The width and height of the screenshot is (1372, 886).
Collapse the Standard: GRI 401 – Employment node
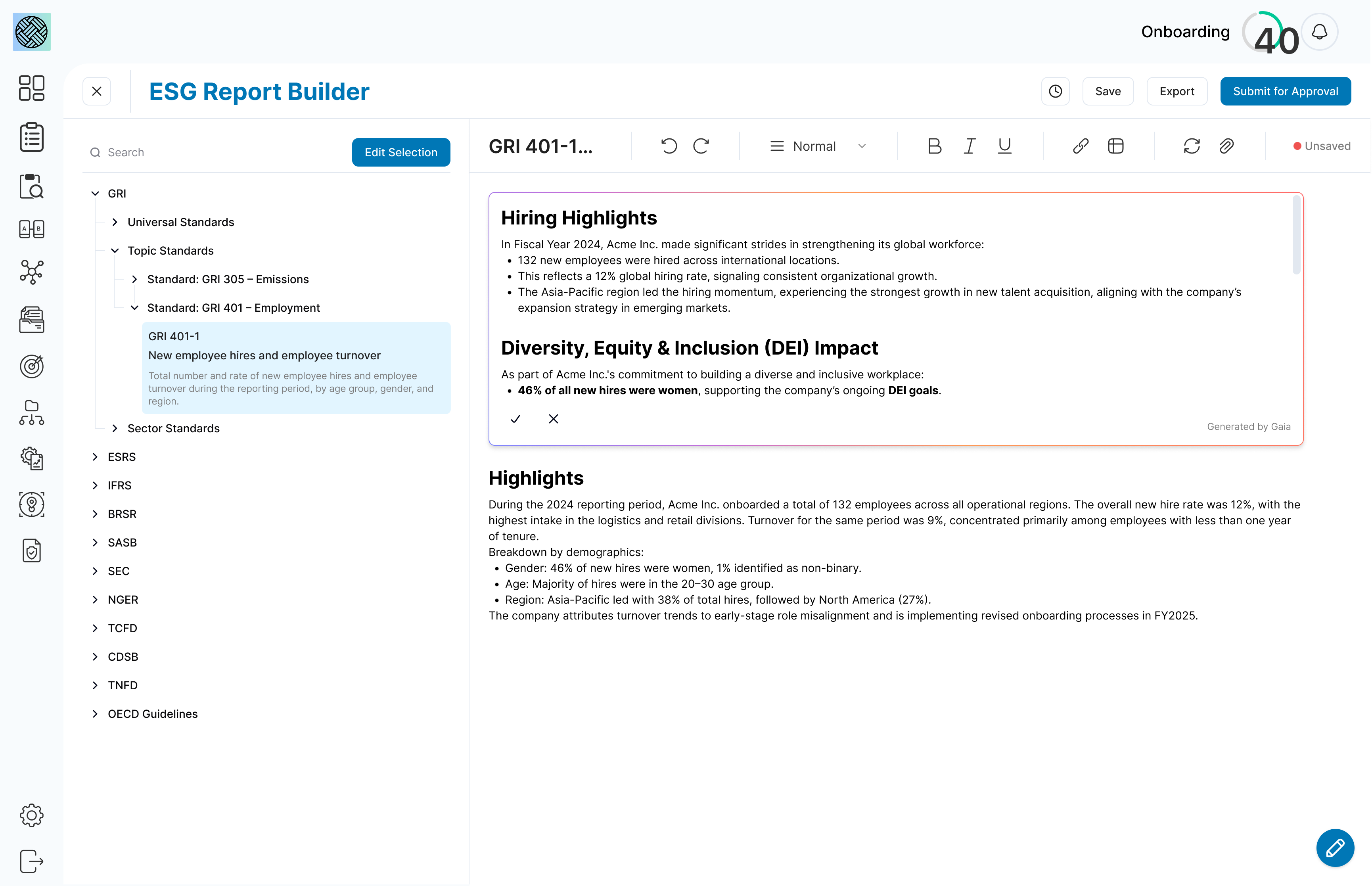tap(134, 308)
